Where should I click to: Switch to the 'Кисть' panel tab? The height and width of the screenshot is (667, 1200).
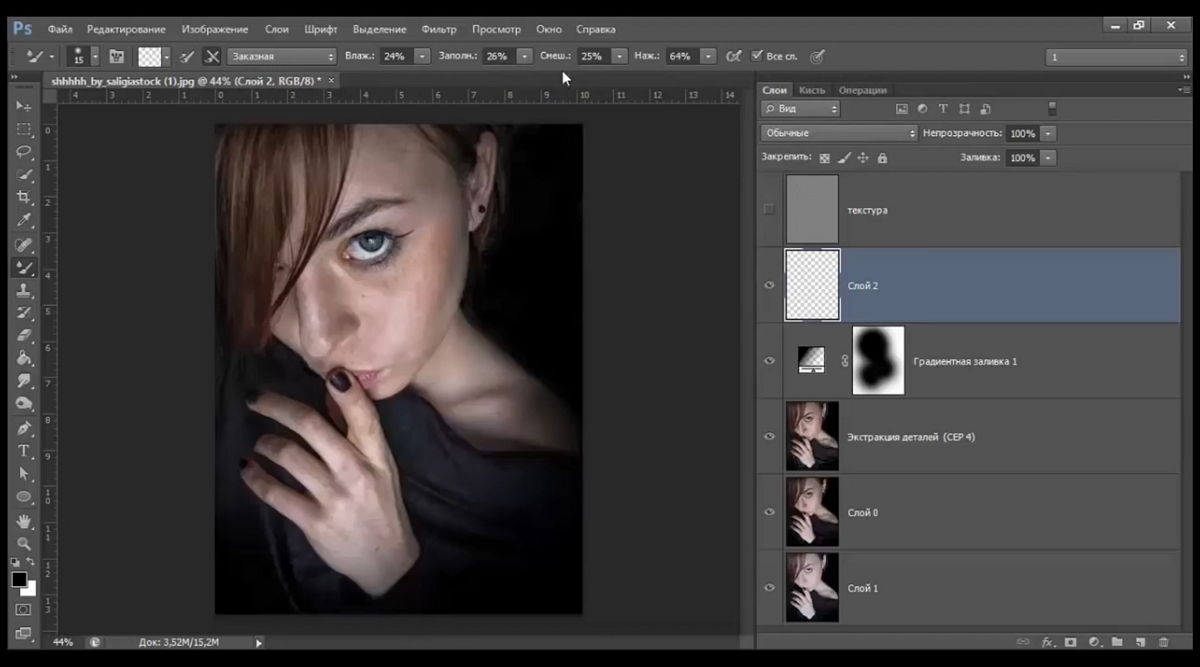[812, 90]
